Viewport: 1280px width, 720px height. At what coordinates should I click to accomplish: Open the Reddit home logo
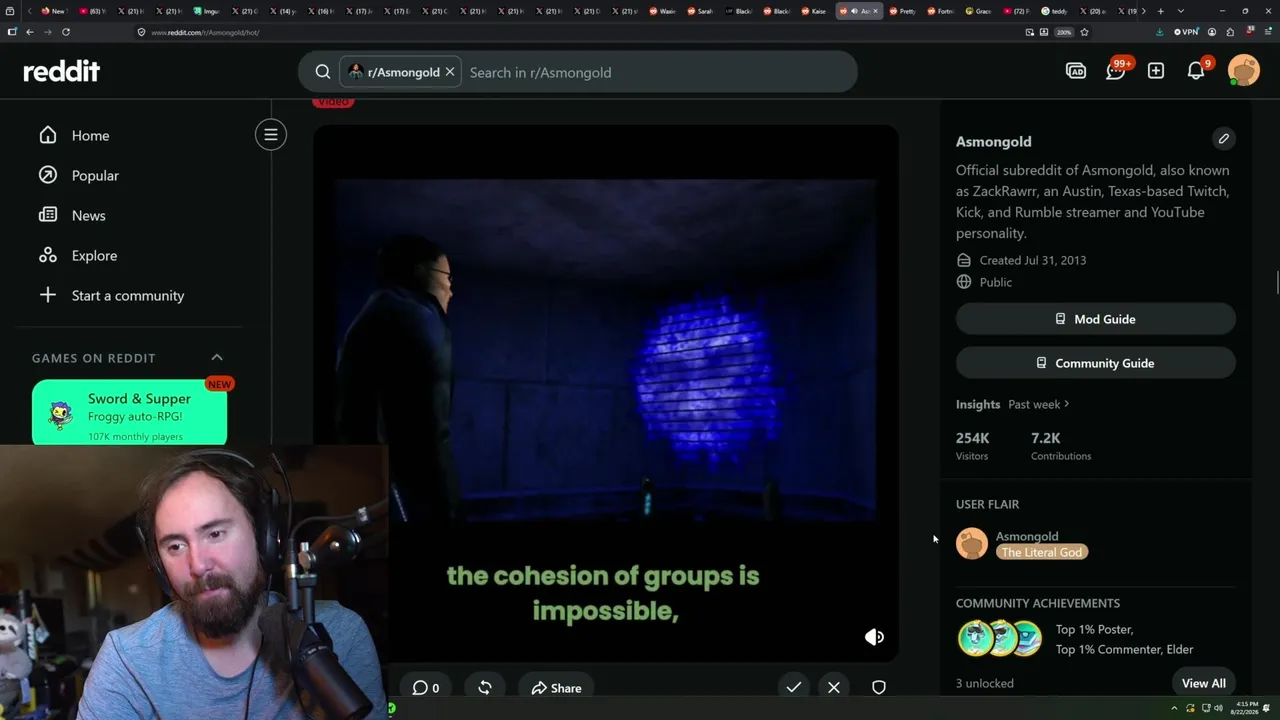(61, 71)
